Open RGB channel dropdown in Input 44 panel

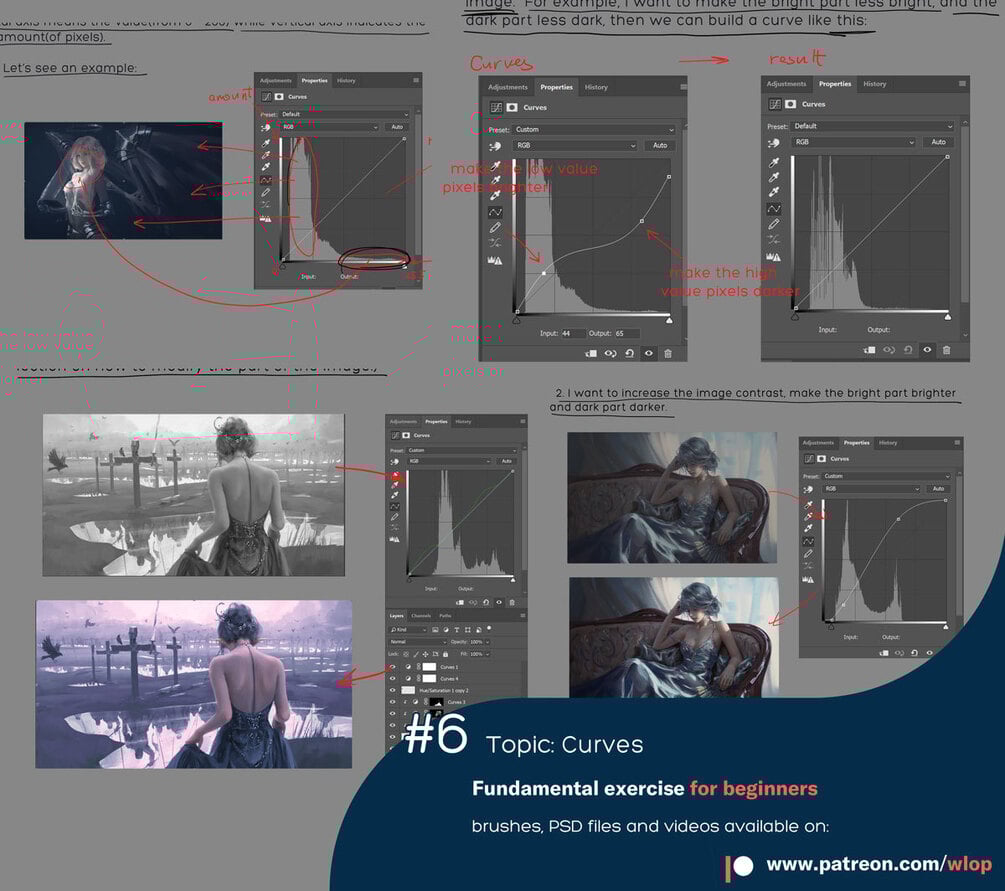[575, 146]
